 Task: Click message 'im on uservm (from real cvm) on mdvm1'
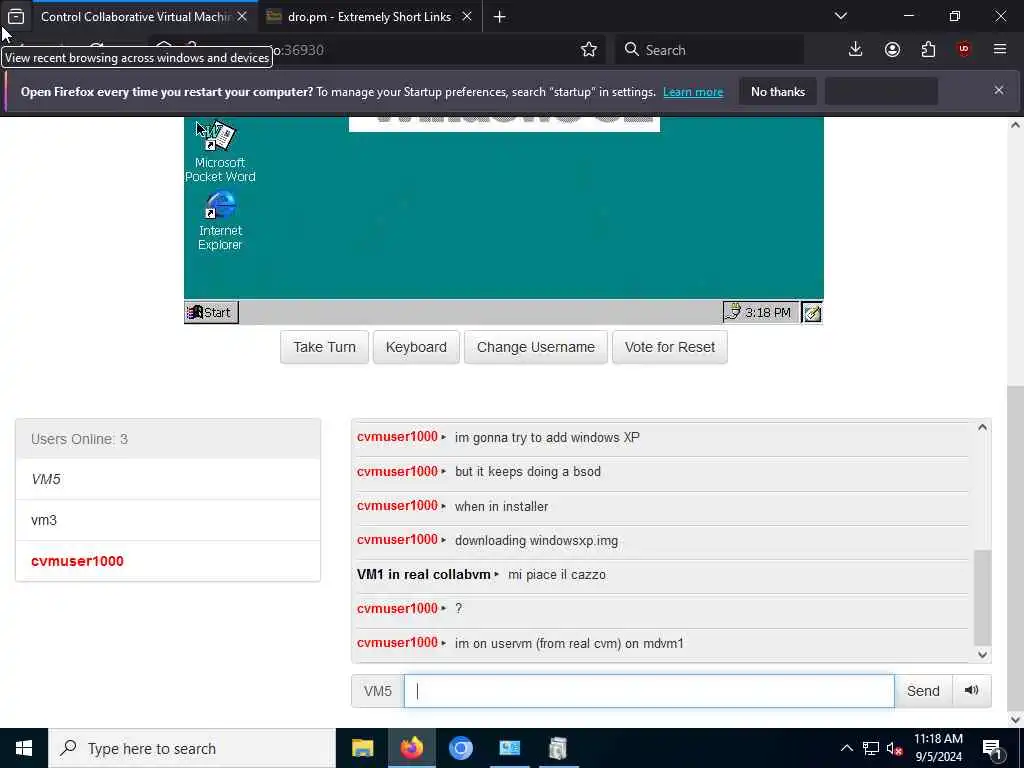[569, 643]
